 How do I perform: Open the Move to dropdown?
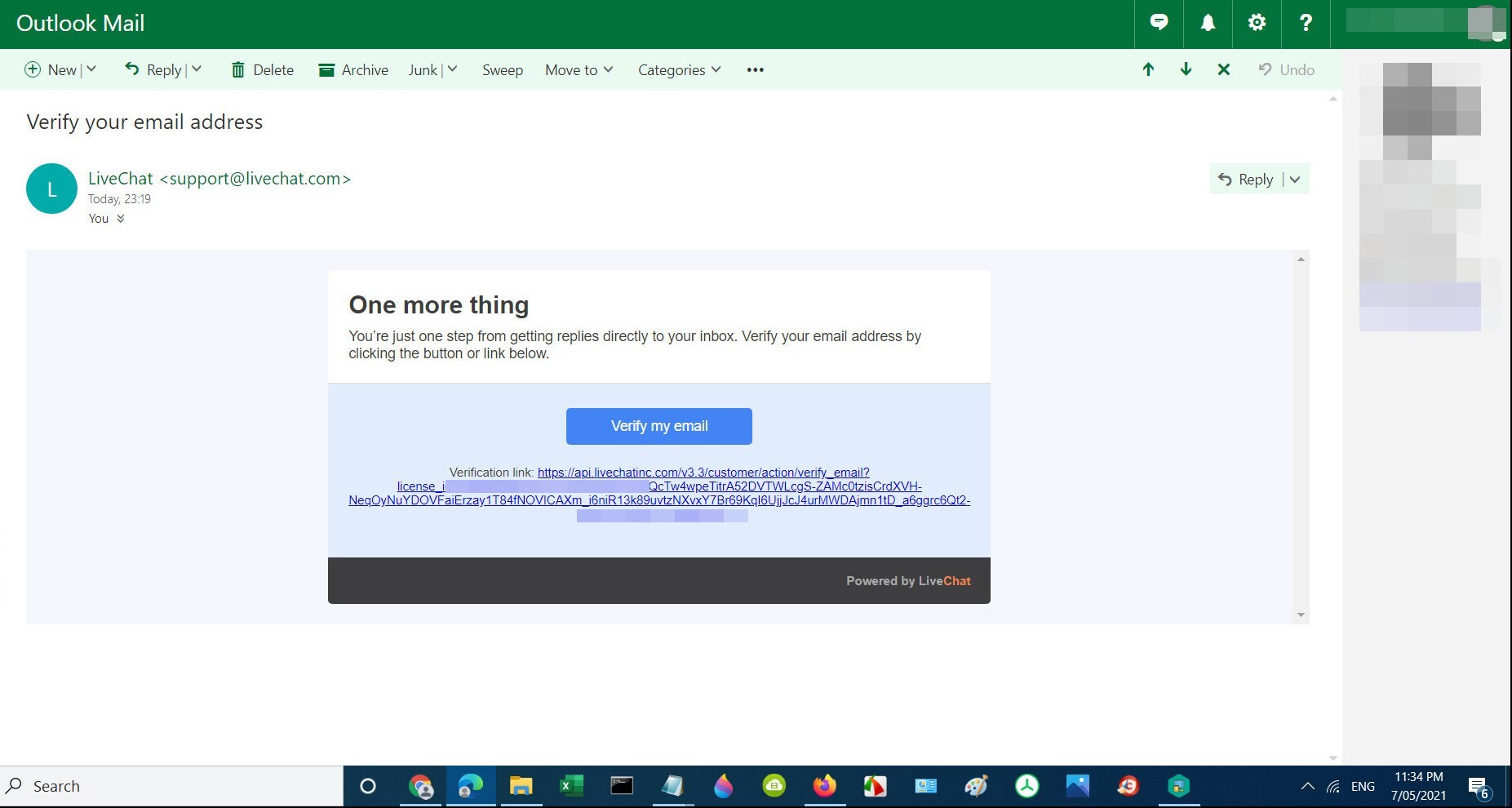click(579, 69)
